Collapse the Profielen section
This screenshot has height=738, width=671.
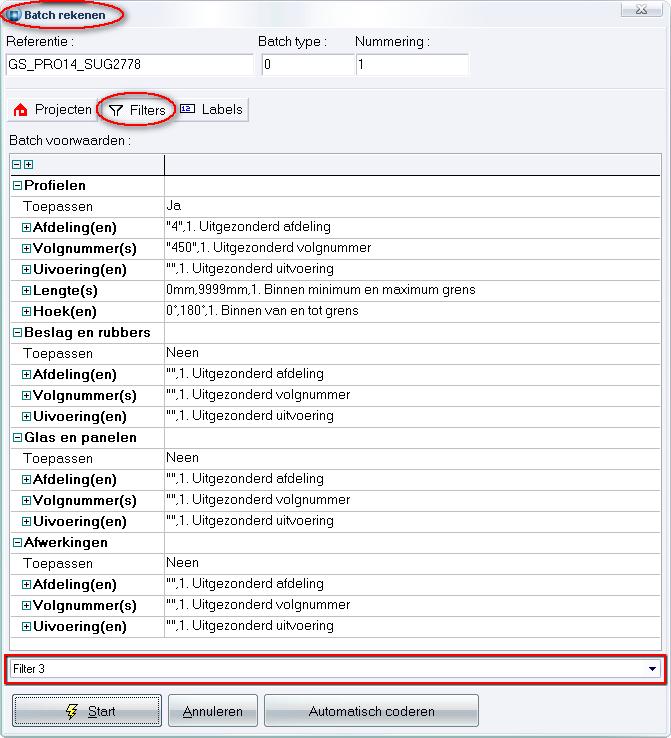(17, 185)
